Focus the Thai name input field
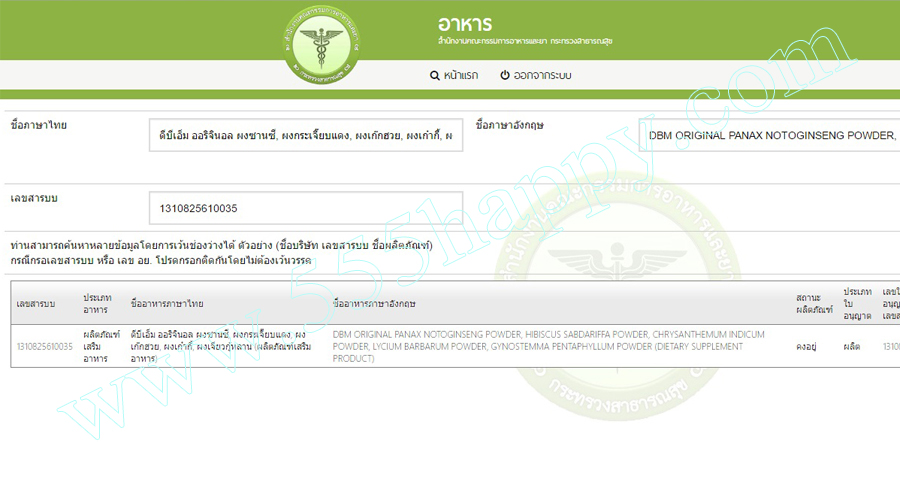This screenshot has height=504, width=900. 306,135
